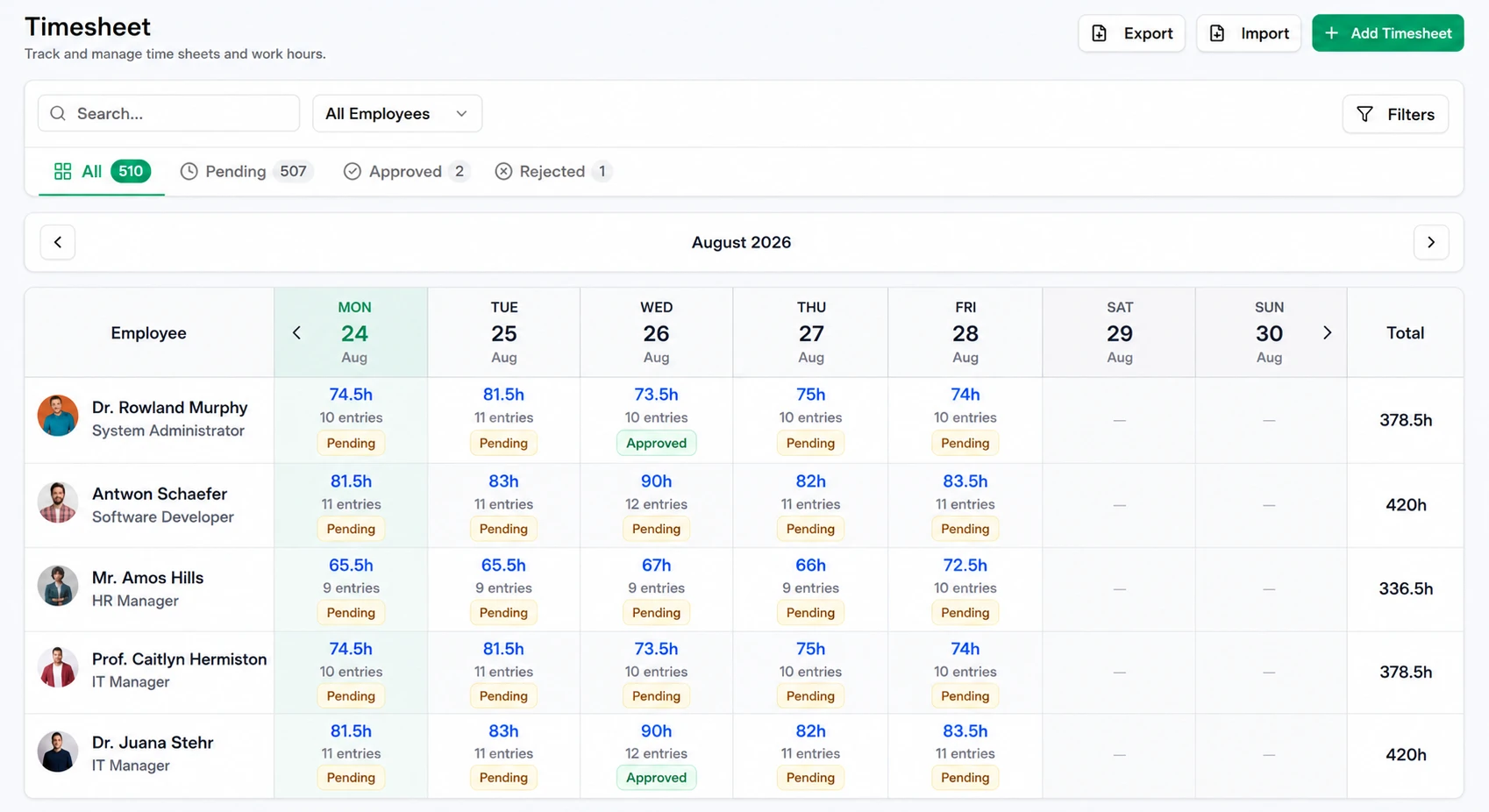Click the Prof. Caitlyn Hermiston name
The image size is (1489, 812).
click(x=179, y=659)
